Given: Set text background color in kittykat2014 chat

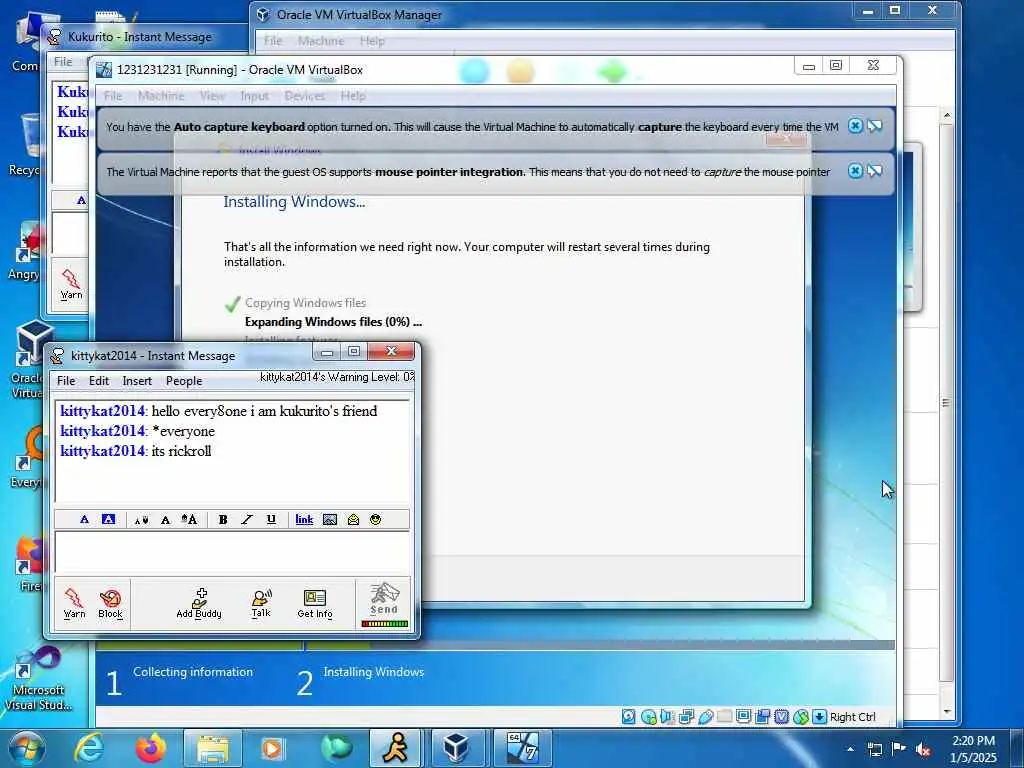Looking at the screenshot, I should pyautogui.click(x=108, y=519).
